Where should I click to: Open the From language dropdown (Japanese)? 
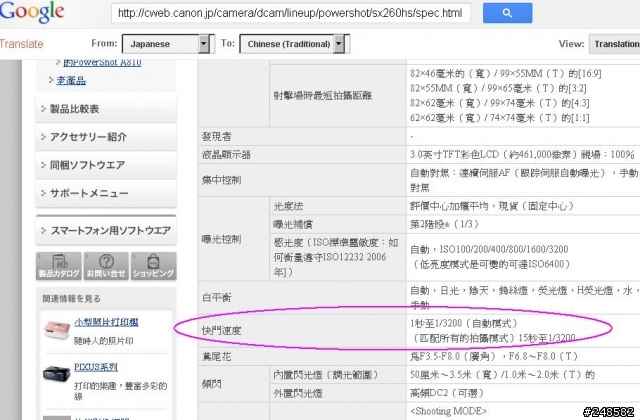[x=168, y=44]
